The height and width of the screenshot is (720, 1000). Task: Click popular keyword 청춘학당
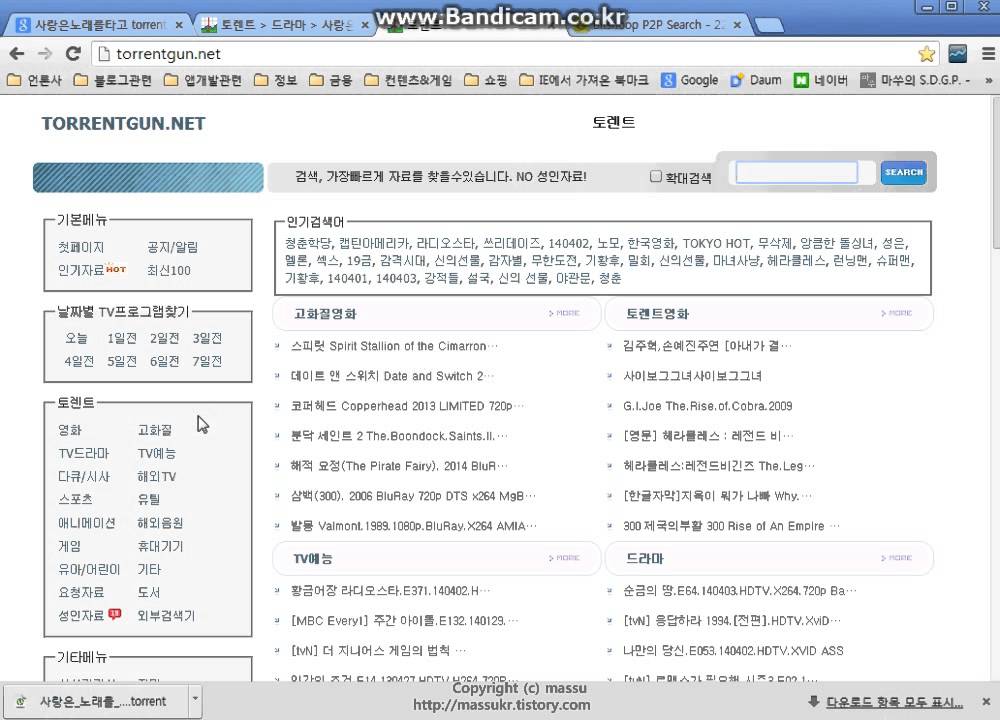[308, 244]
